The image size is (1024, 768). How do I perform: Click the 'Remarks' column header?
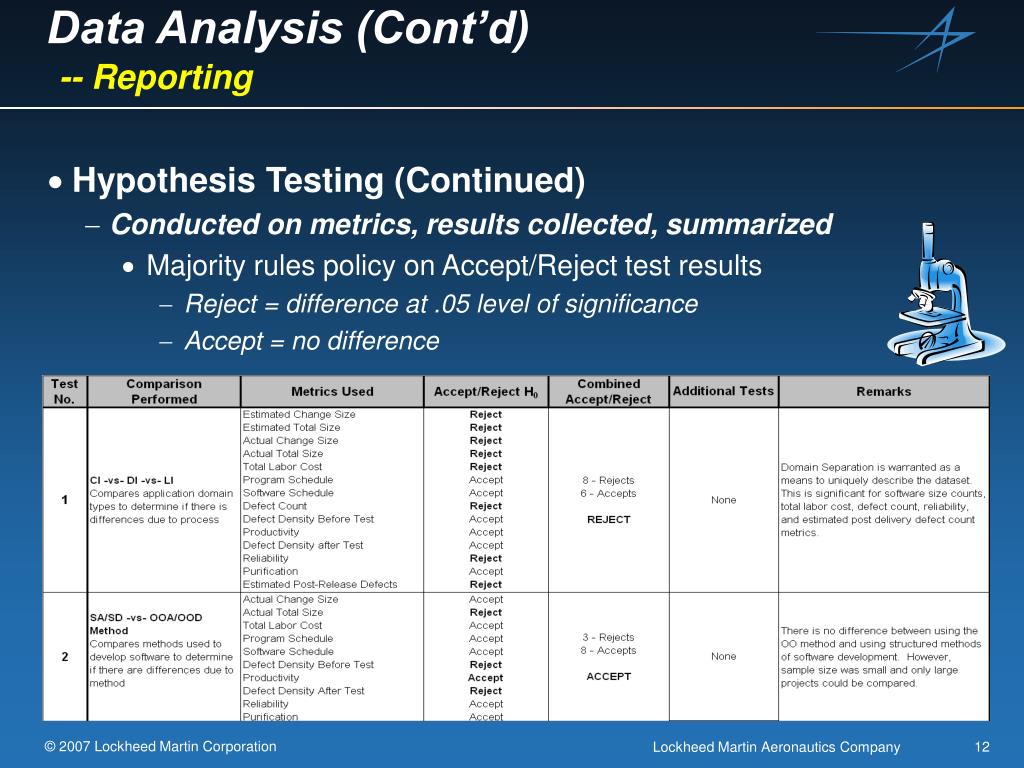[x=884, y=391]
